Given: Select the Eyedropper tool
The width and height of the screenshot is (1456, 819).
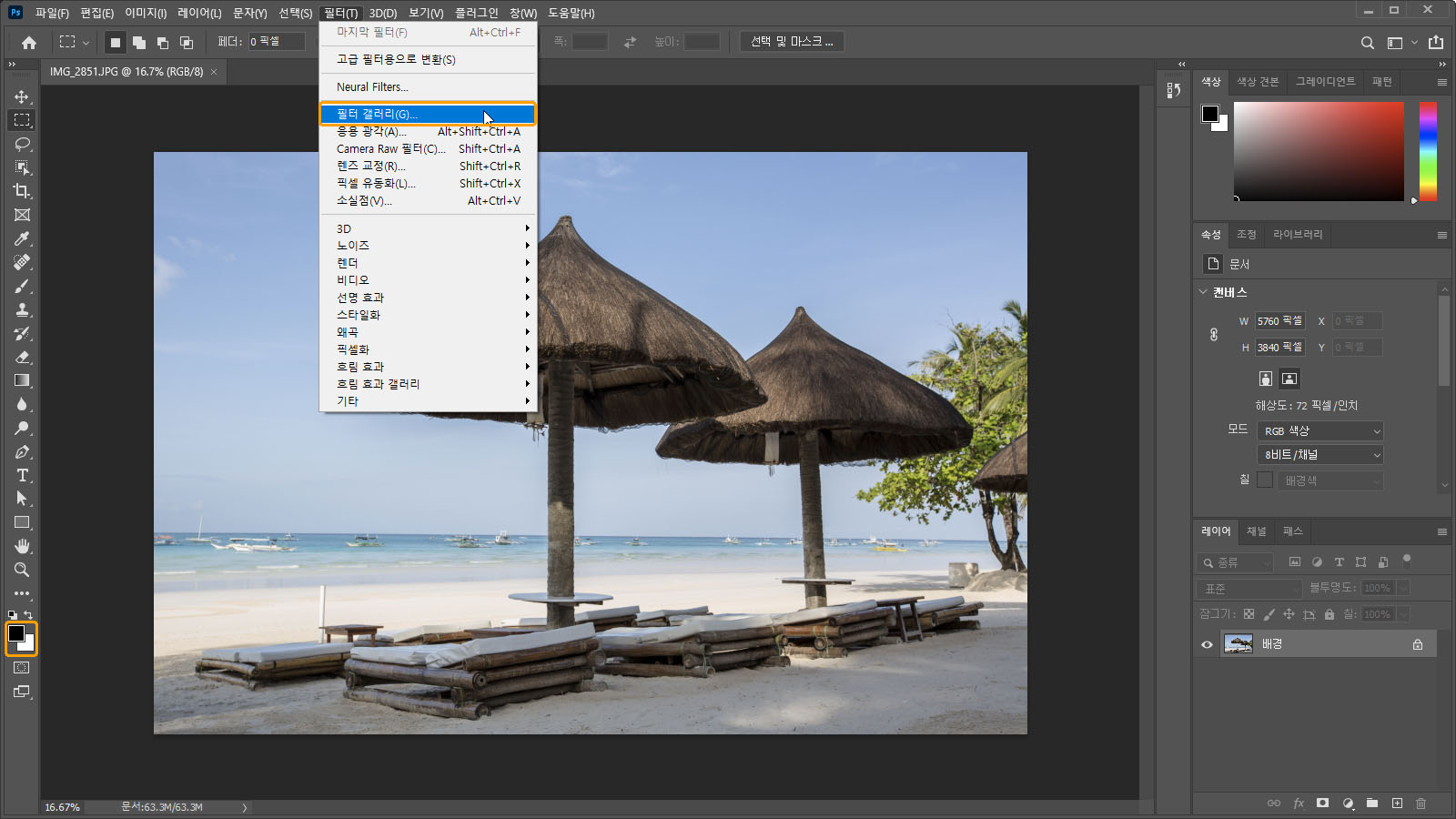Looking at the screenshot, I should [x=22, y=238].
